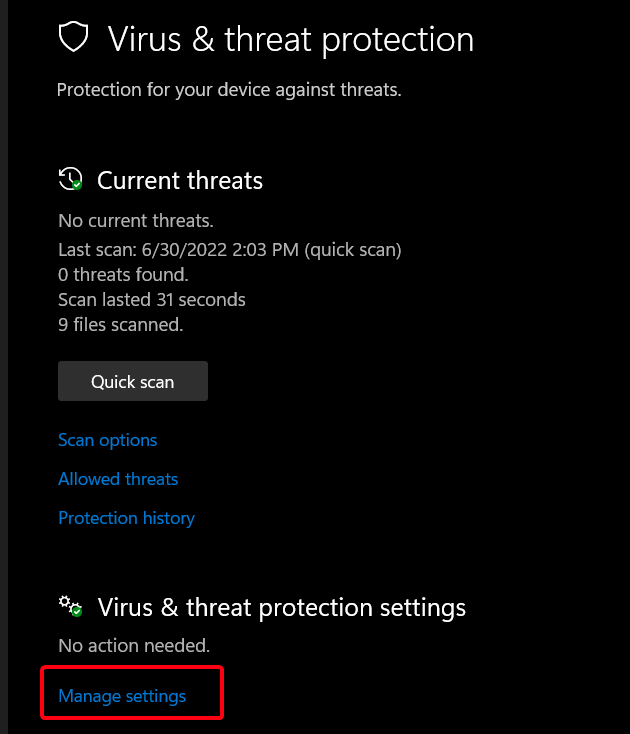This screenshot has height=734, width=630.
Task: Click the '9 files scanned.' text
Action: 120,324
